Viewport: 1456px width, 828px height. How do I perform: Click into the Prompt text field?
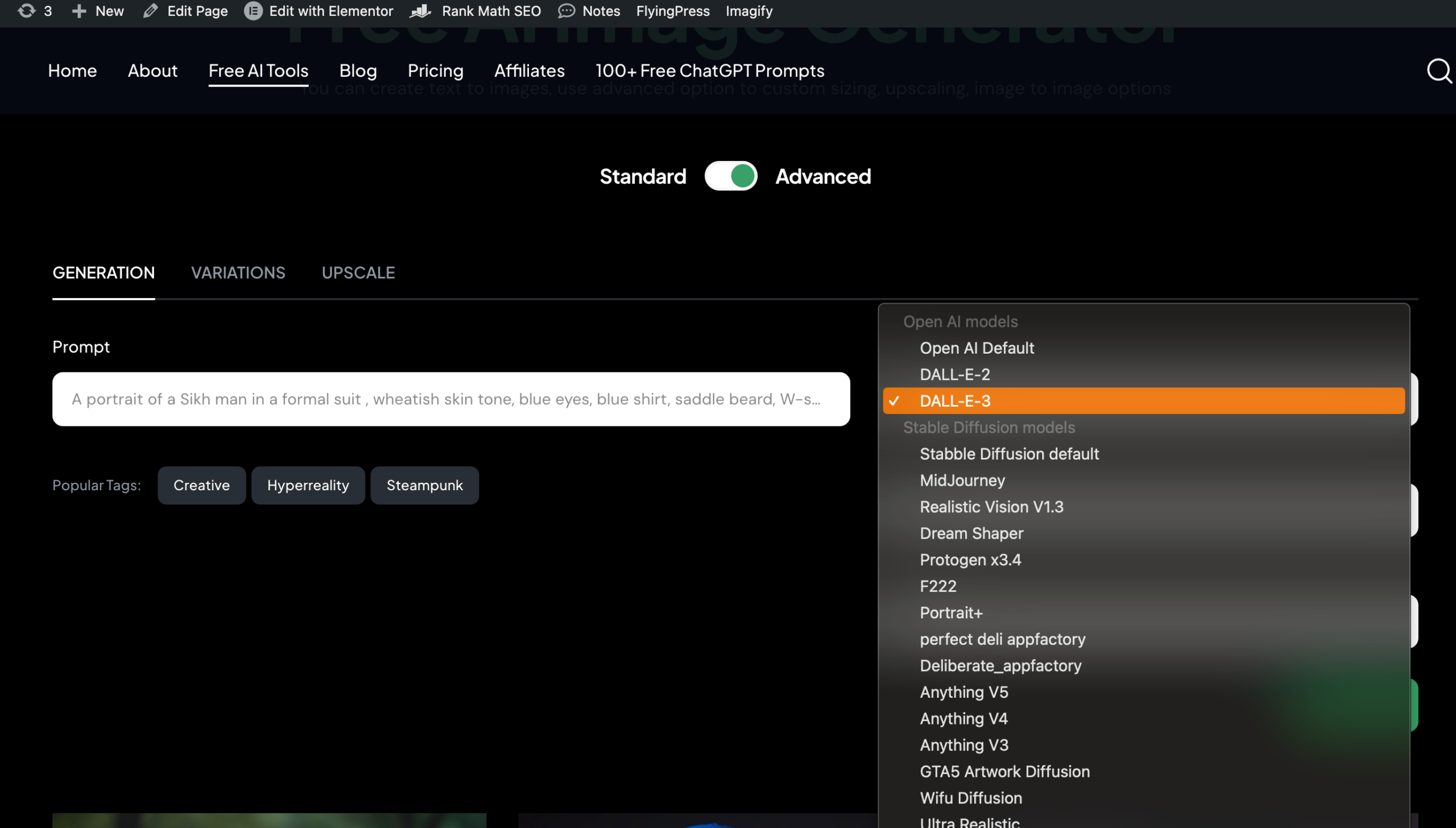click(x=450, y=399)
